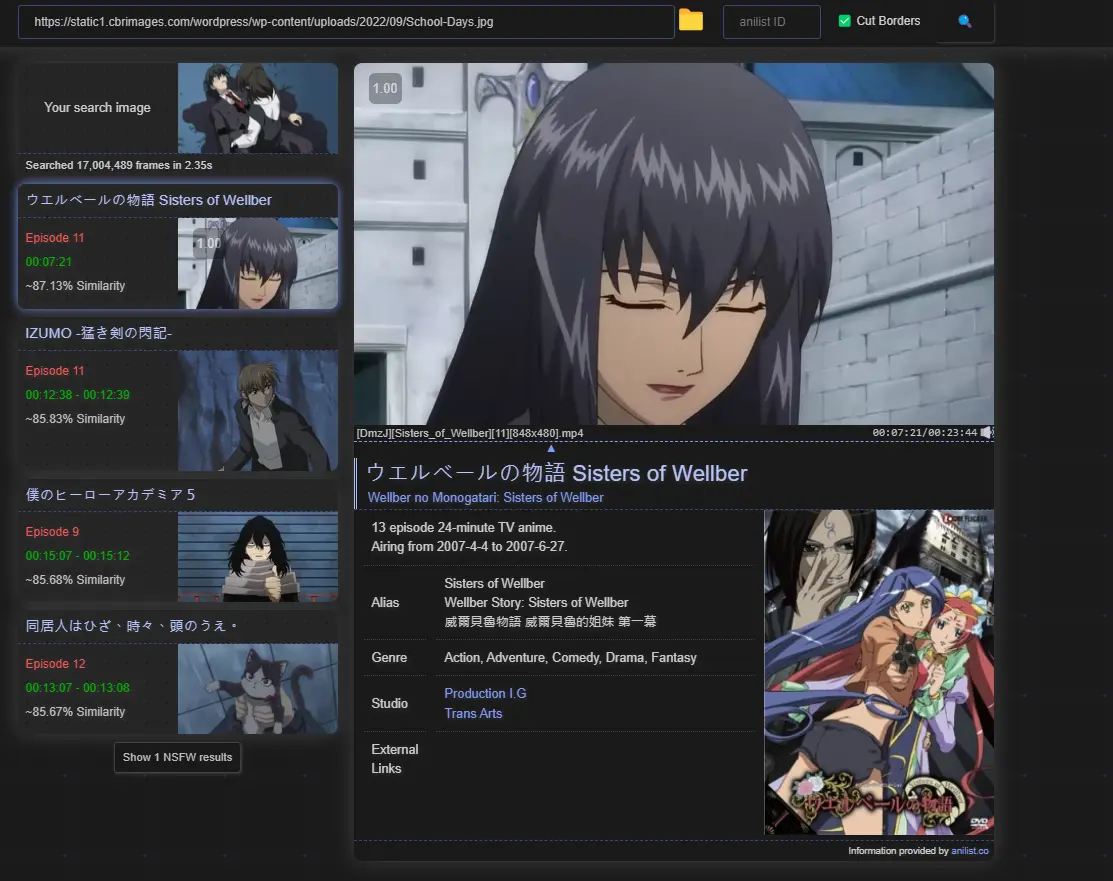Click the Your search image label

click(x=97, y=107)
